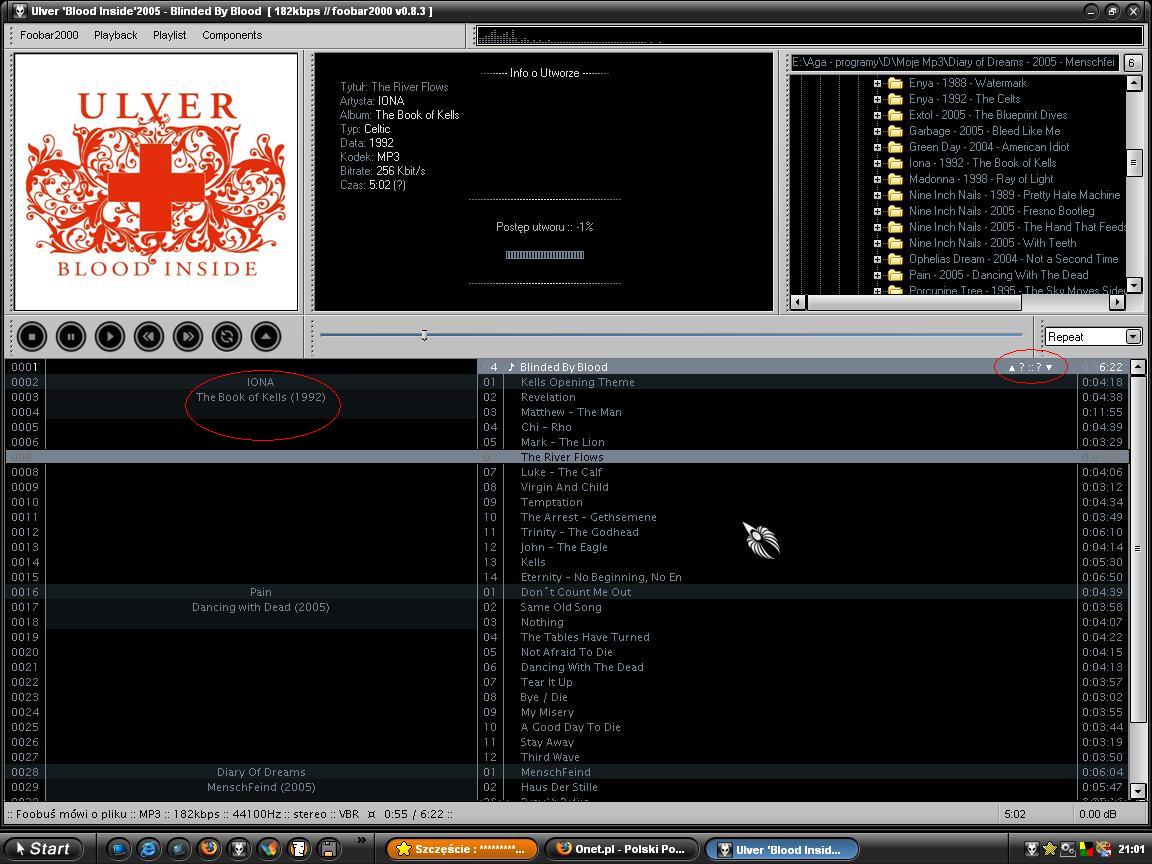This screenshot has height=864, width=1152.
Task: Select the track Don't Count Me Out
Action: 576,592
